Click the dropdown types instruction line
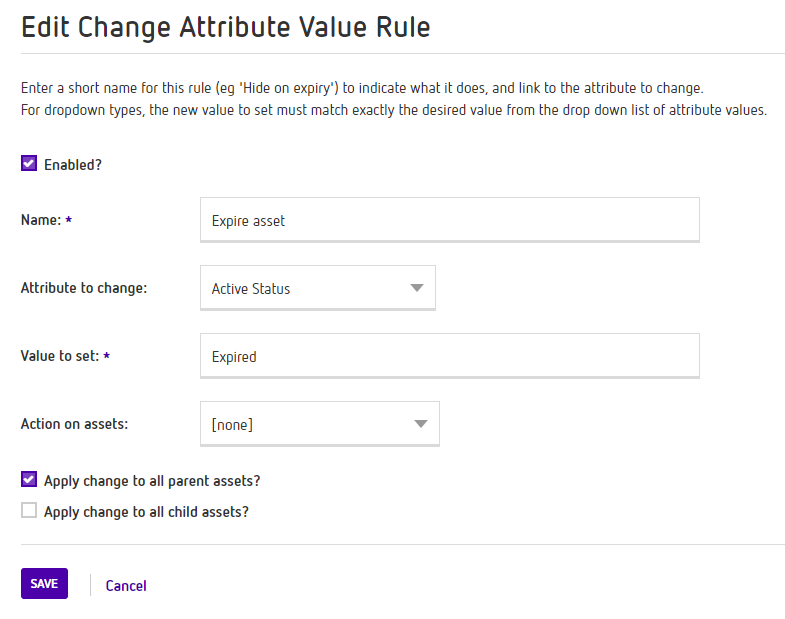Image resolution: width=785 pixels, height=619 pixels. [394, 110]
